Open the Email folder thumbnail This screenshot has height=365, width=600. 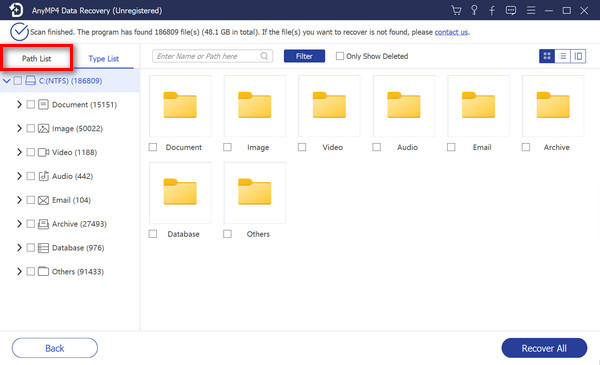click(478, 106)
